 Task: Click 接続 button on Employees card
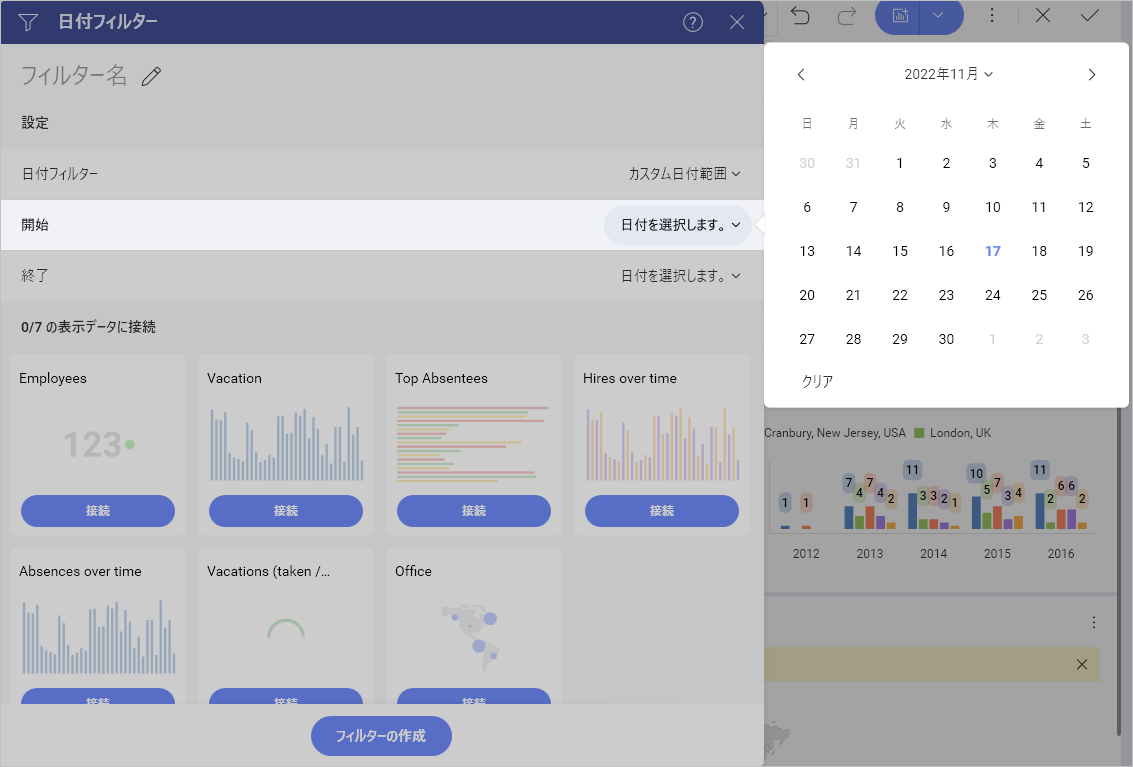(98, 510)
